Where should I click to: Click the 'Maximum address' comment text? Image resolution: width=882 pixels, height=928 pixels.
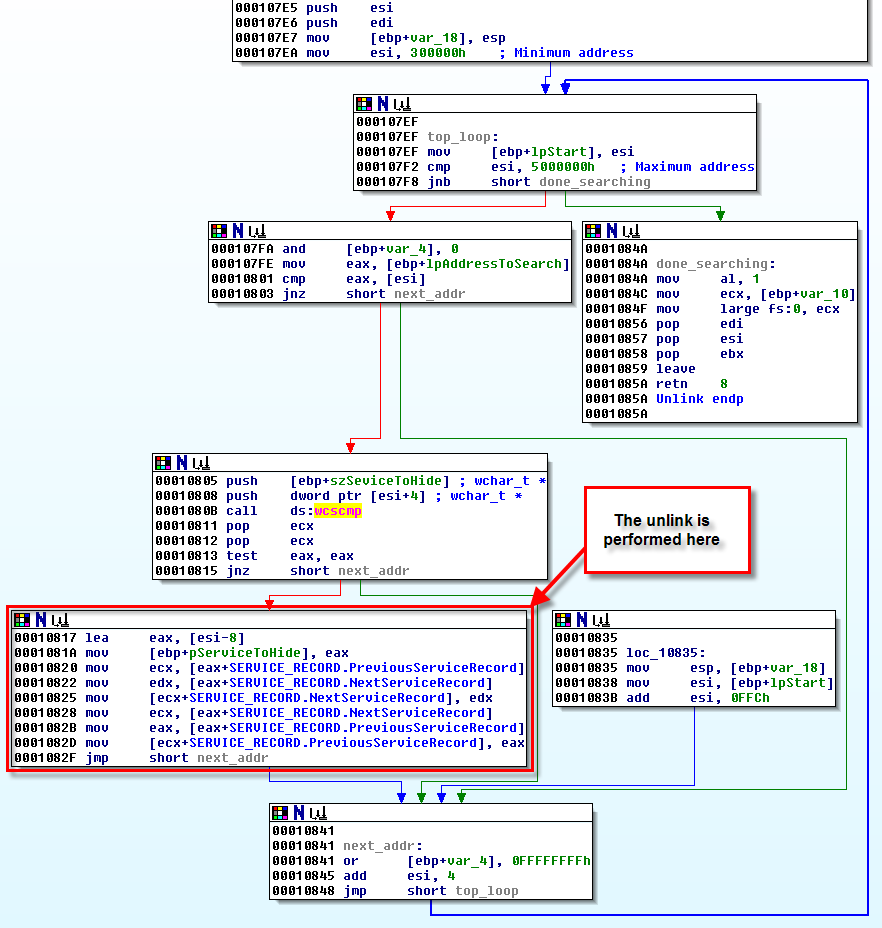point(694,167)
